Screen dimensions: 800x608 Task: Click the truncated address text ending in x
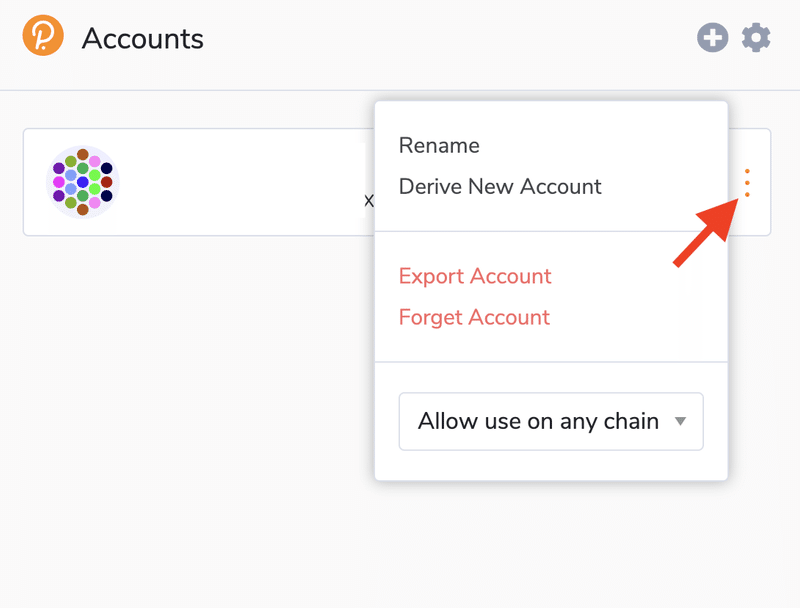pos(368,200)
